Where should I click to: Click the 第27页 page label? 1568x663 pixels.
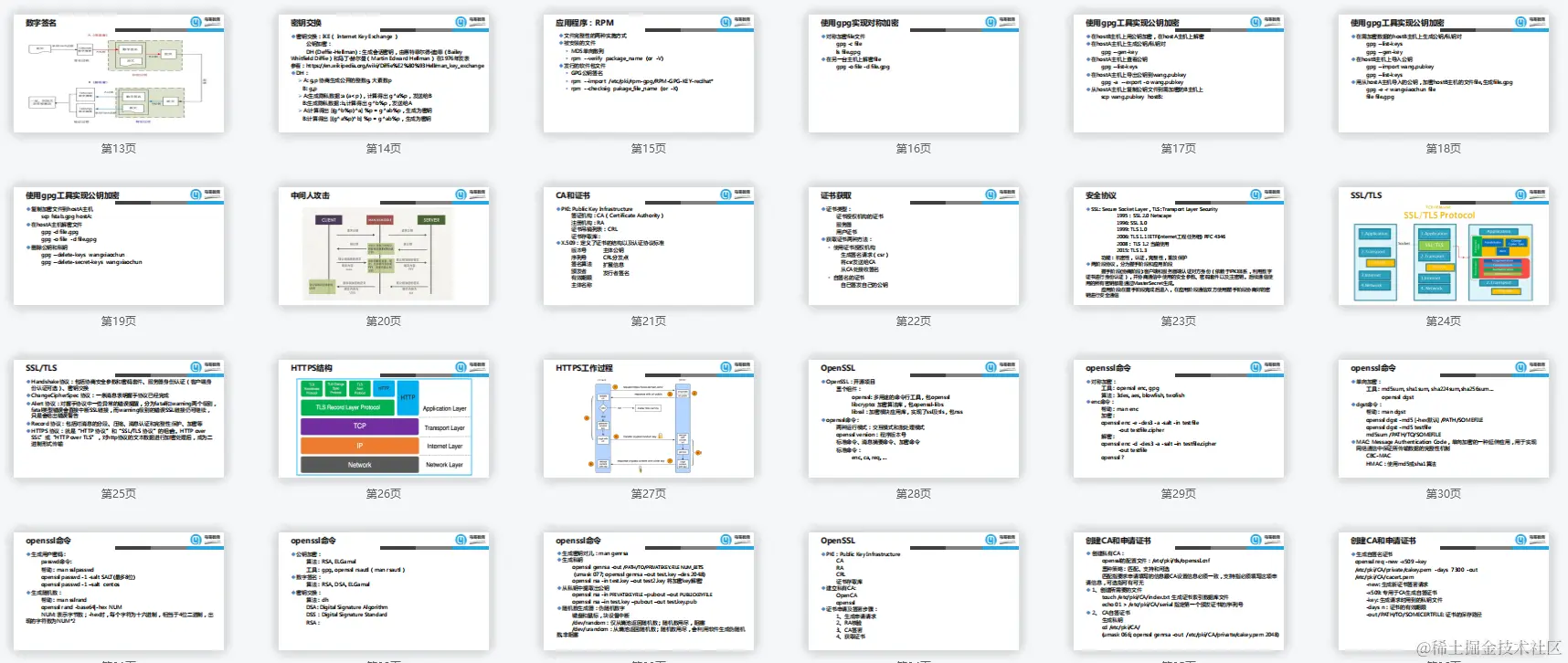(x=649, y=493)
